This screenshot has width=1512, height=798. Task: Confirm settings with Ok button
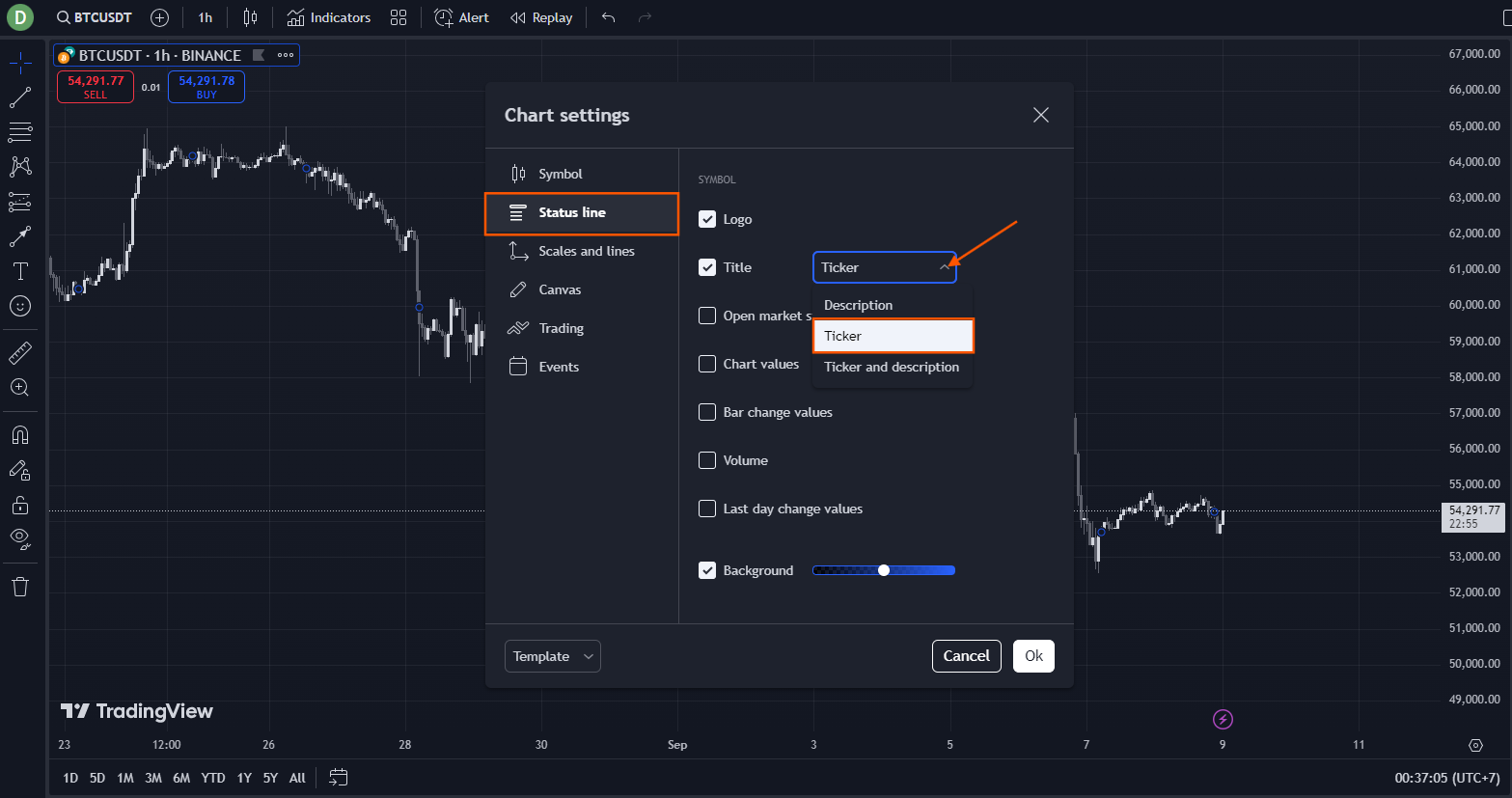[1033, 656]
